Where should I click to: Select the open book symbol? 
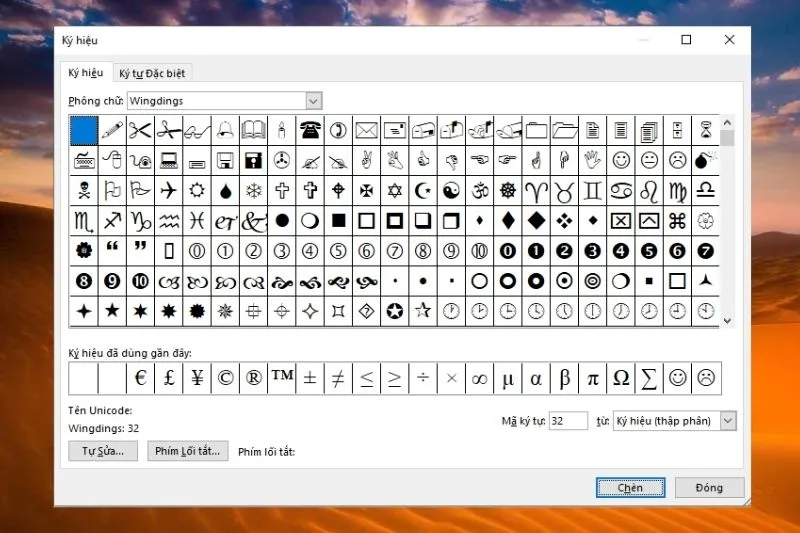coord(254,131)
